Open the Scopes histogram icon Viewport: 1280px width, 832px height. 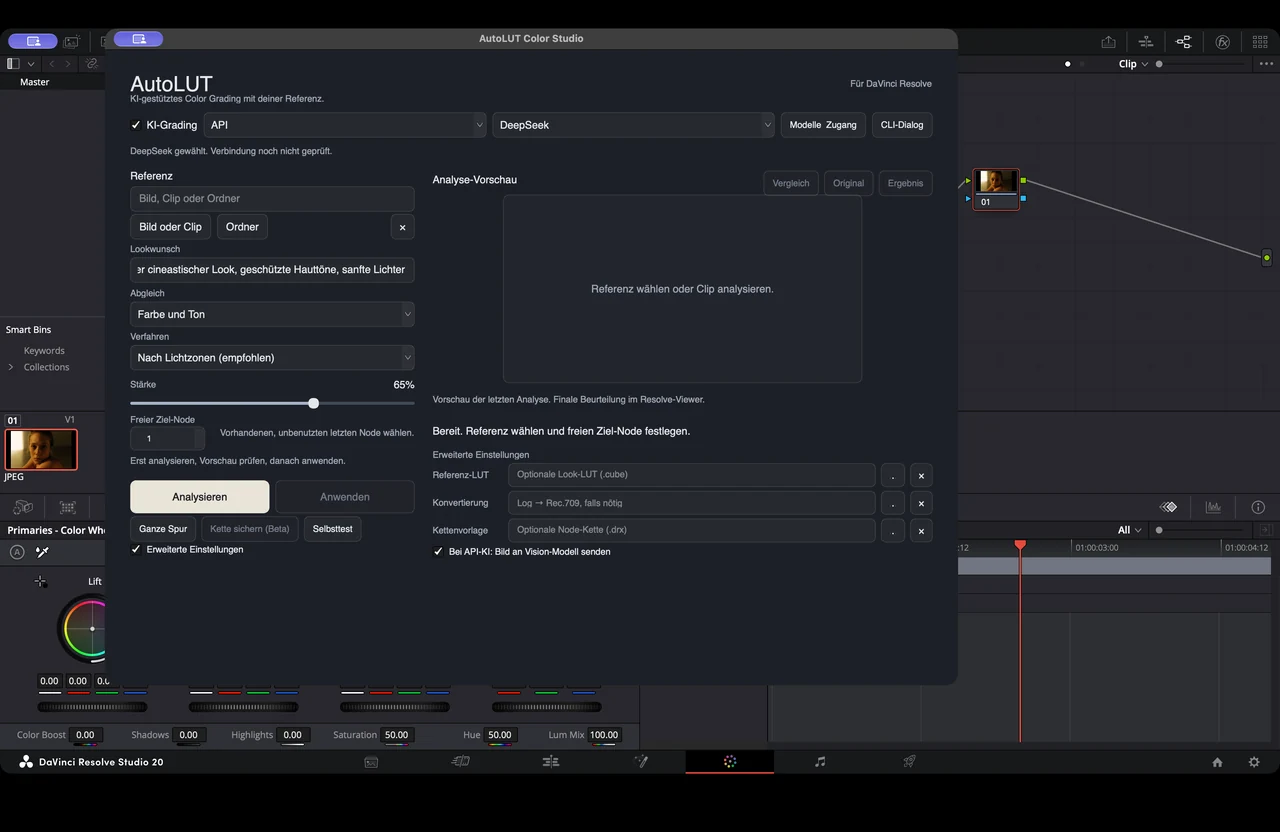pos(1214,507)
